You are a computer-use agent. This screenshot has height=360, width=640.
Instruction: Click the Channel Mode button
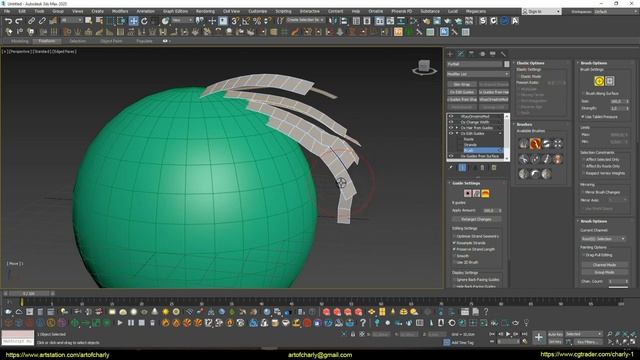point(604,265)
